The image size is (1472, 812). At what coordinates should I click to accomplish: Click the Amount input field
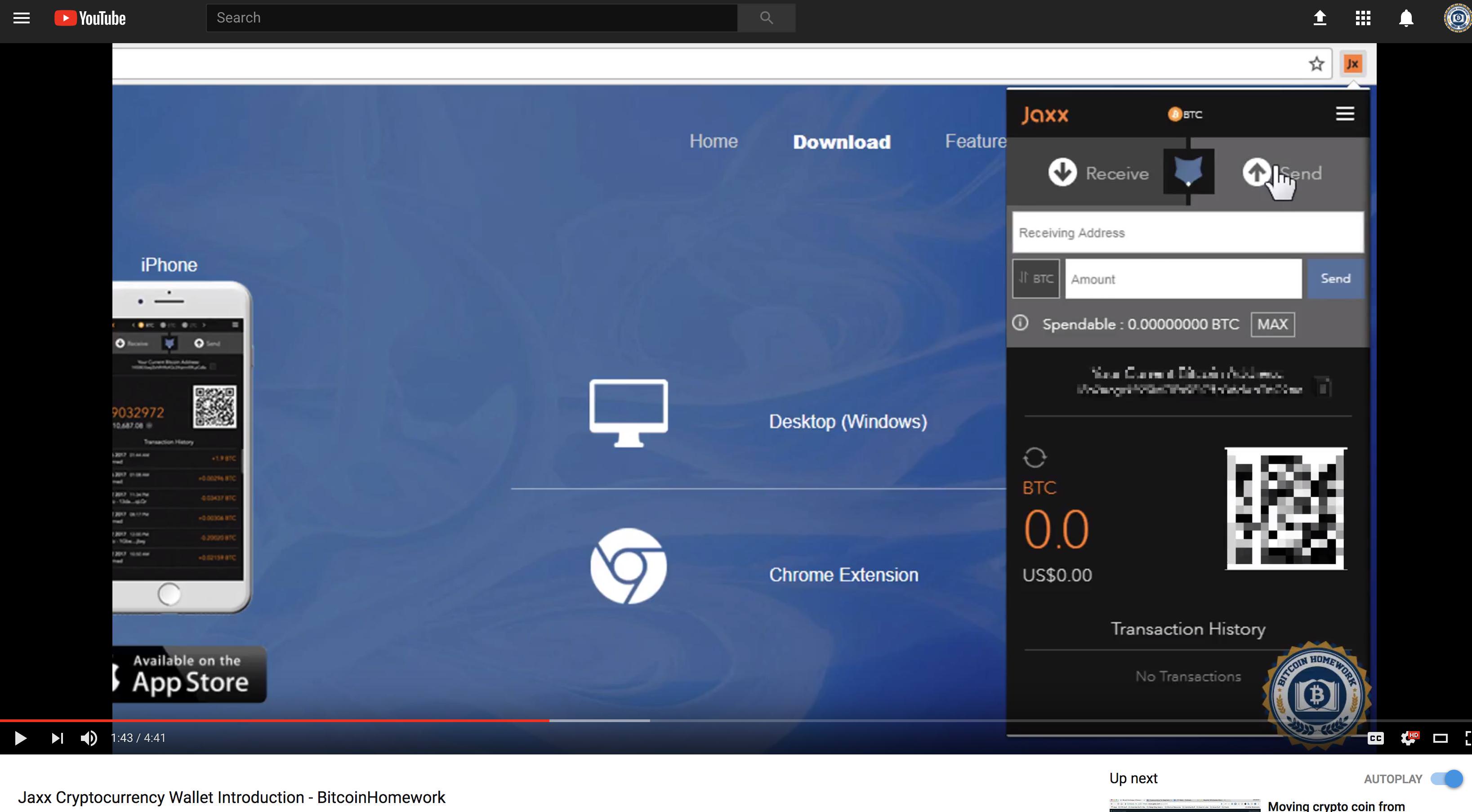coord(1183,279)
